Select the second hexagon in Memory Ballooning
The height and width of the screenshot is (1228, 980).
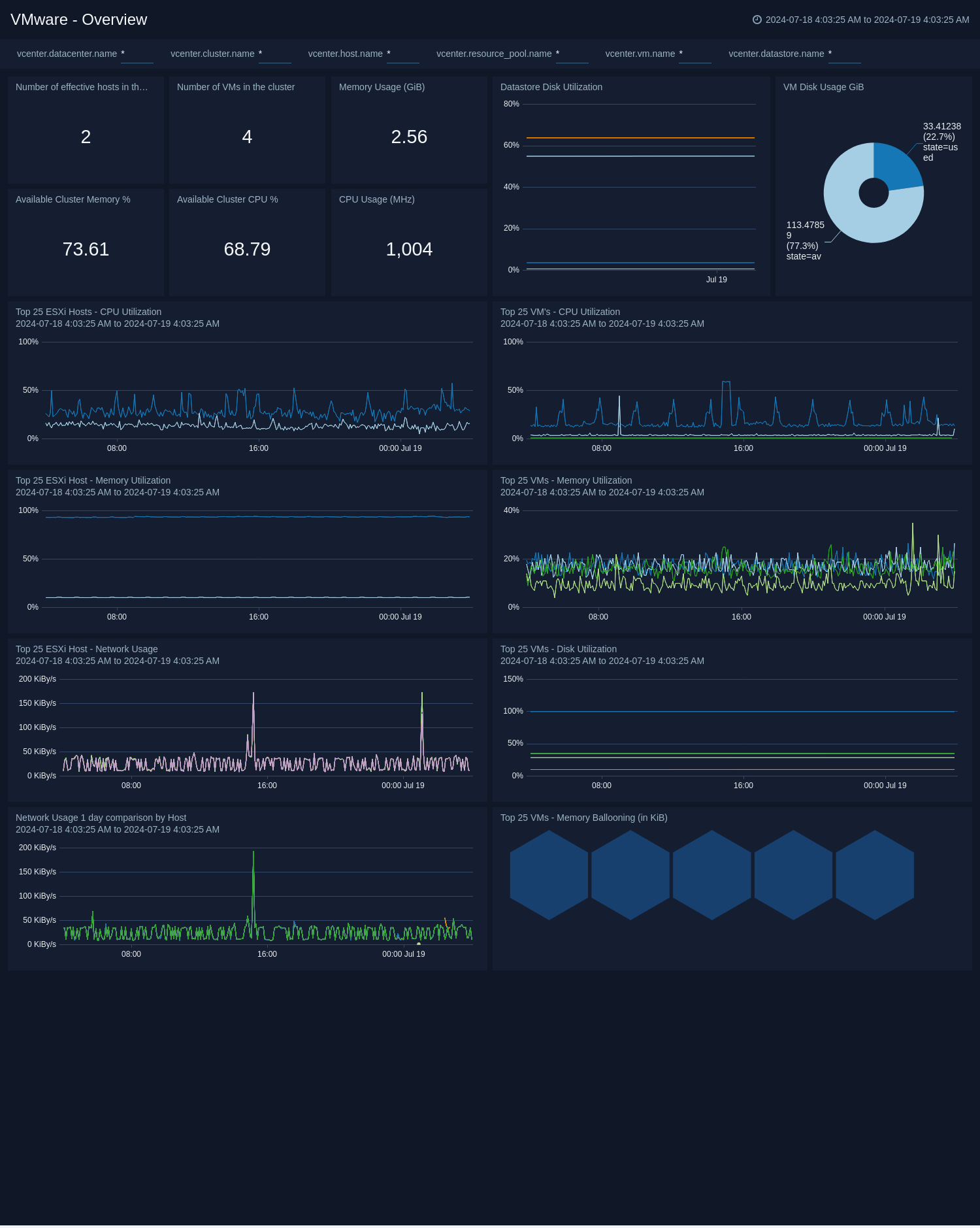click(x=630, y=875)
